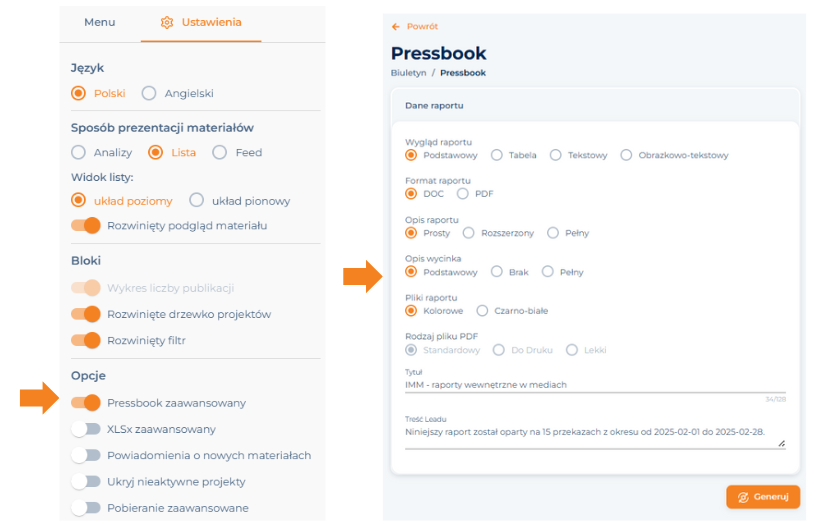Enable Ukryj nieaktywne projekty switch
Viewport: 817px width, 525px height.
coord(86,482)
